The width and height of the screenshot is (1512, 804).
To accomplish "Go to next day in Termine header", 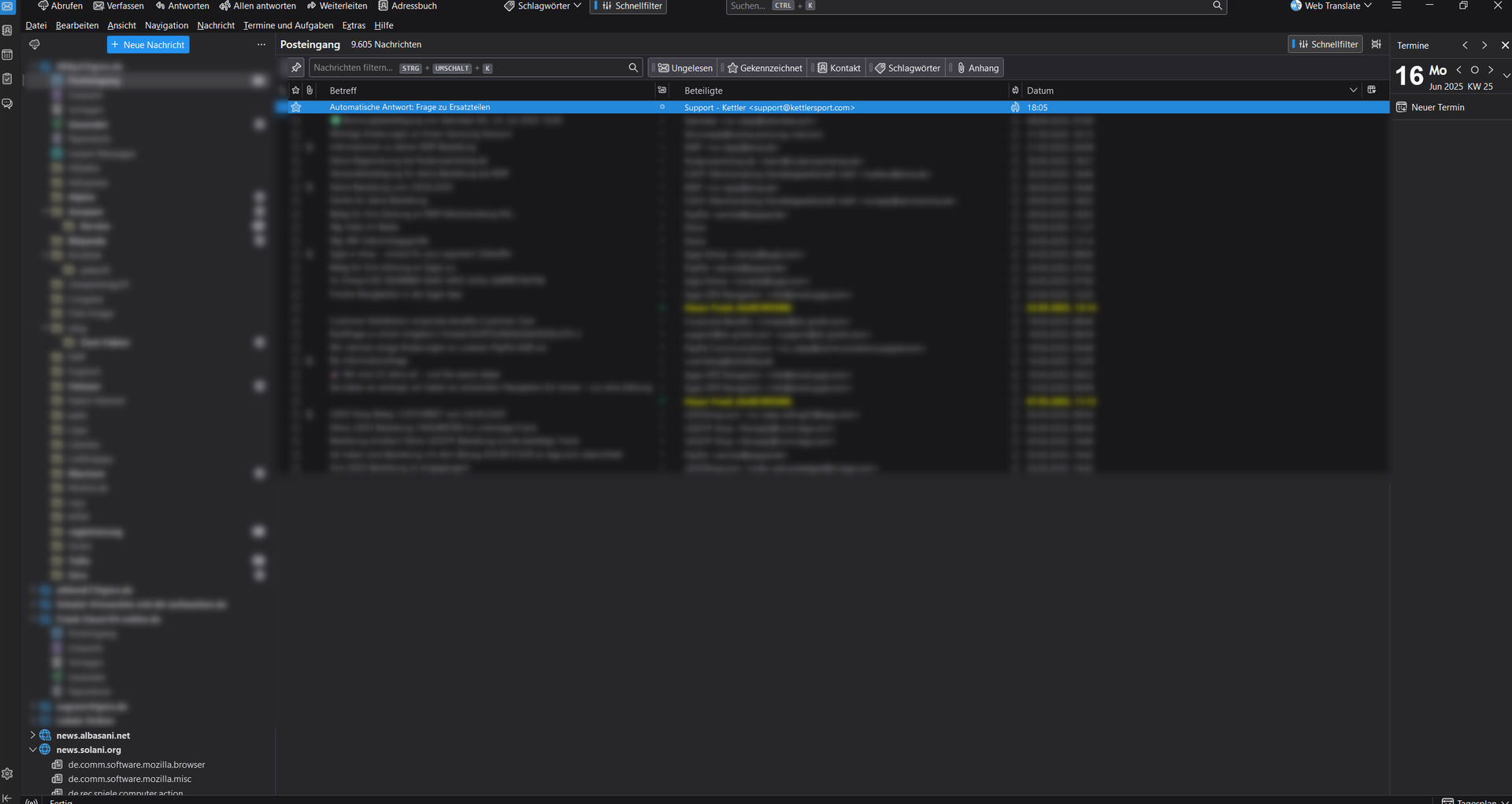I will [1484, 45].
